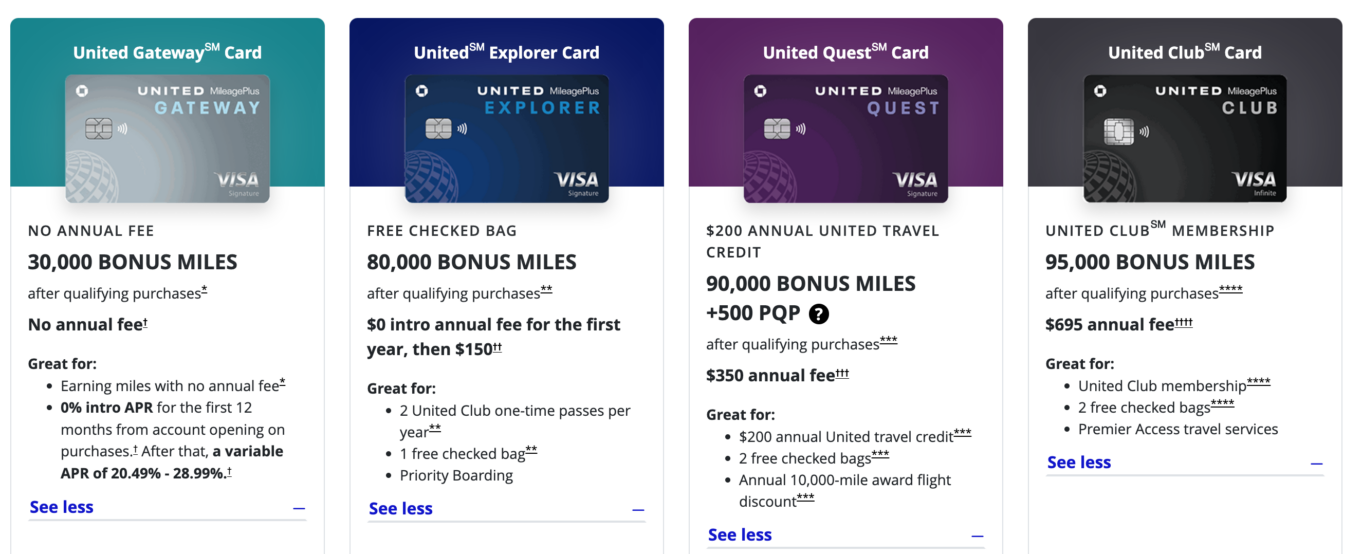This screenshot has width=1362, height=554.
Task: Click the PQP question mark help icon
Action: tap(819, 314)
